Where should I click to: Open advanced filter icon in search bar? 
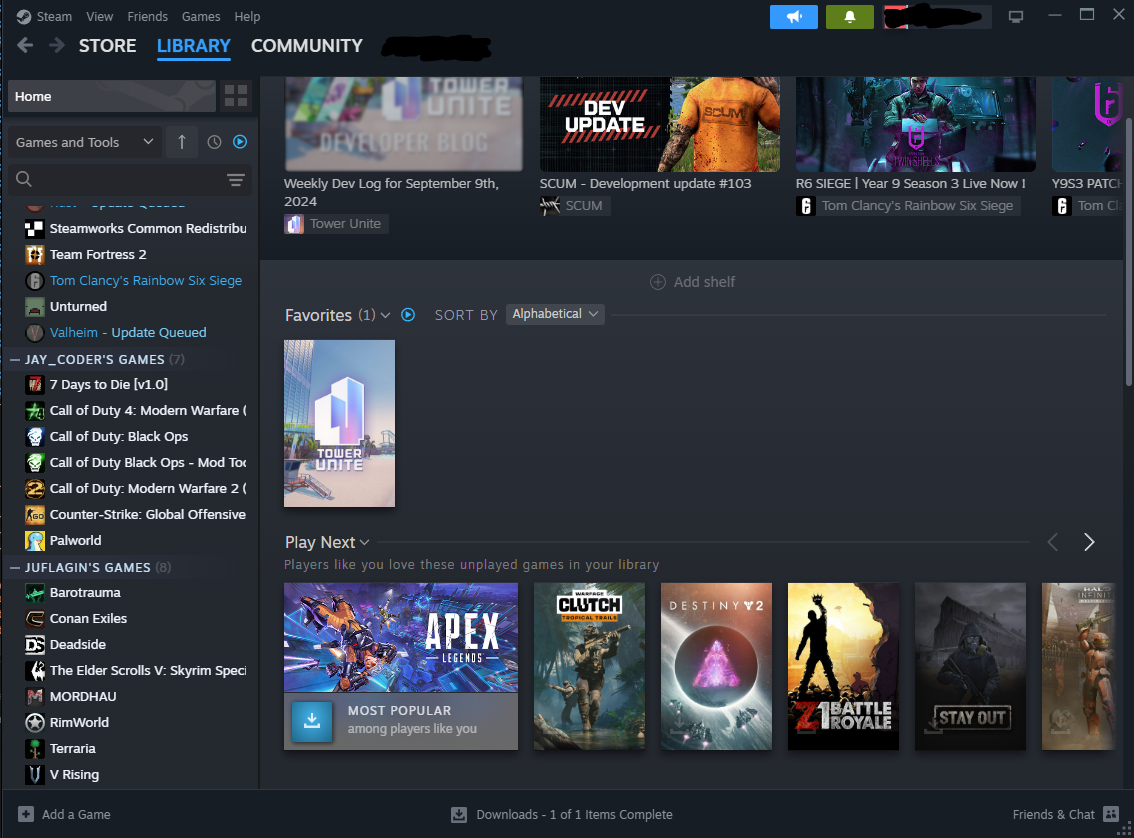[236, 179]
